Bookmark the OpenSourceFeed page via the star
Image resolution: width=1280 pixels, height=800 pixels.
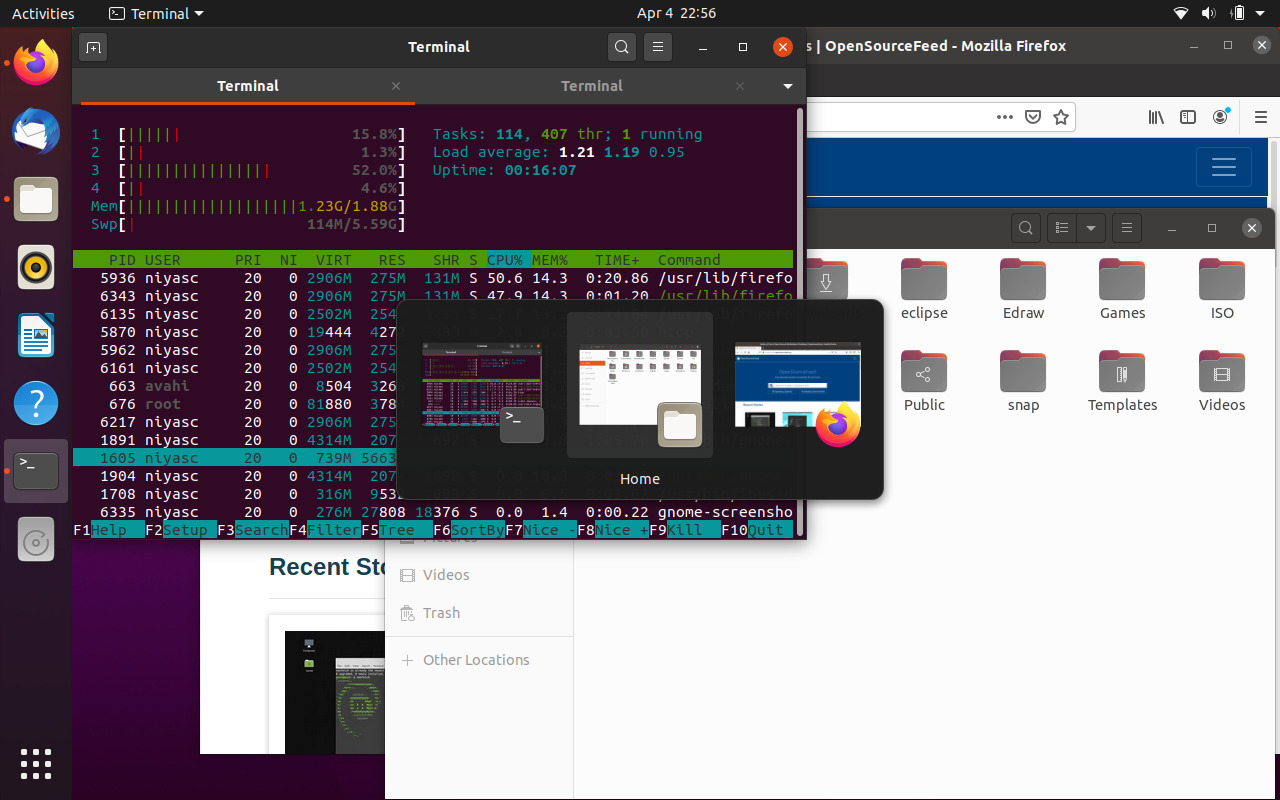point(1060,117)
